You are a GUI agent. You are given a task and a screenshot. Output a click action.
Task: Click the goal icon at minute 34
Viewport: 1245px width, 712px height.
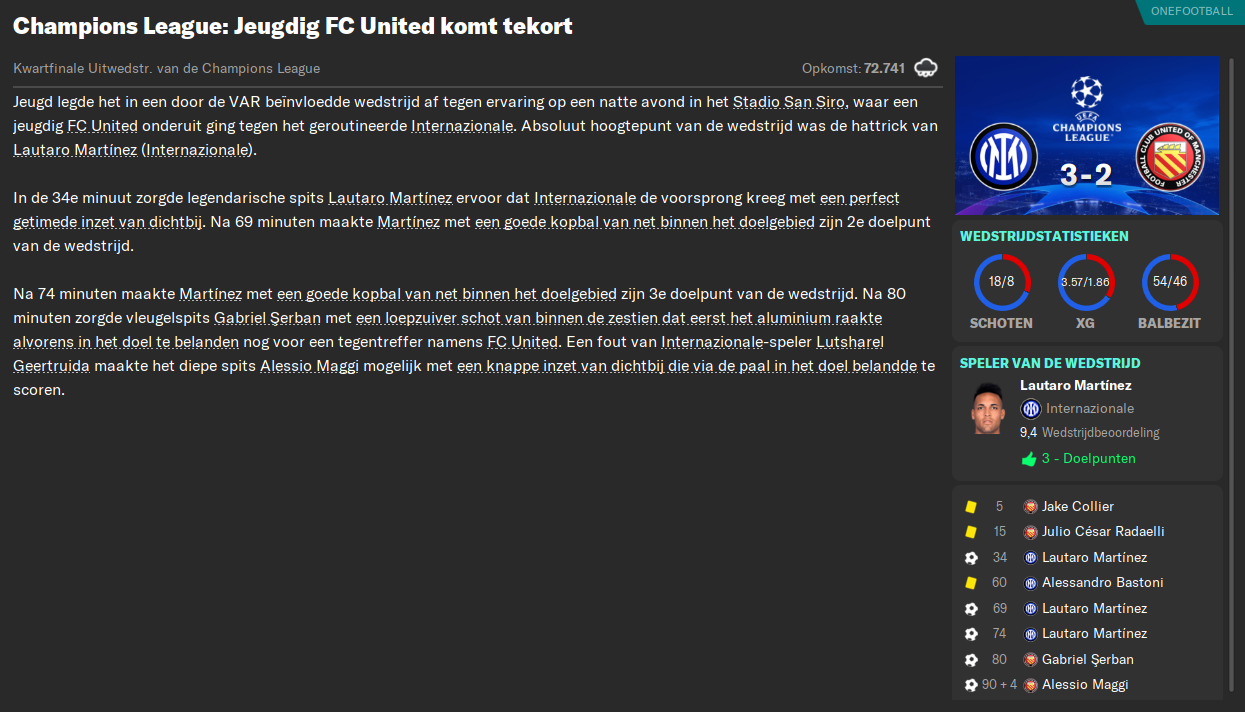(969, 557)
